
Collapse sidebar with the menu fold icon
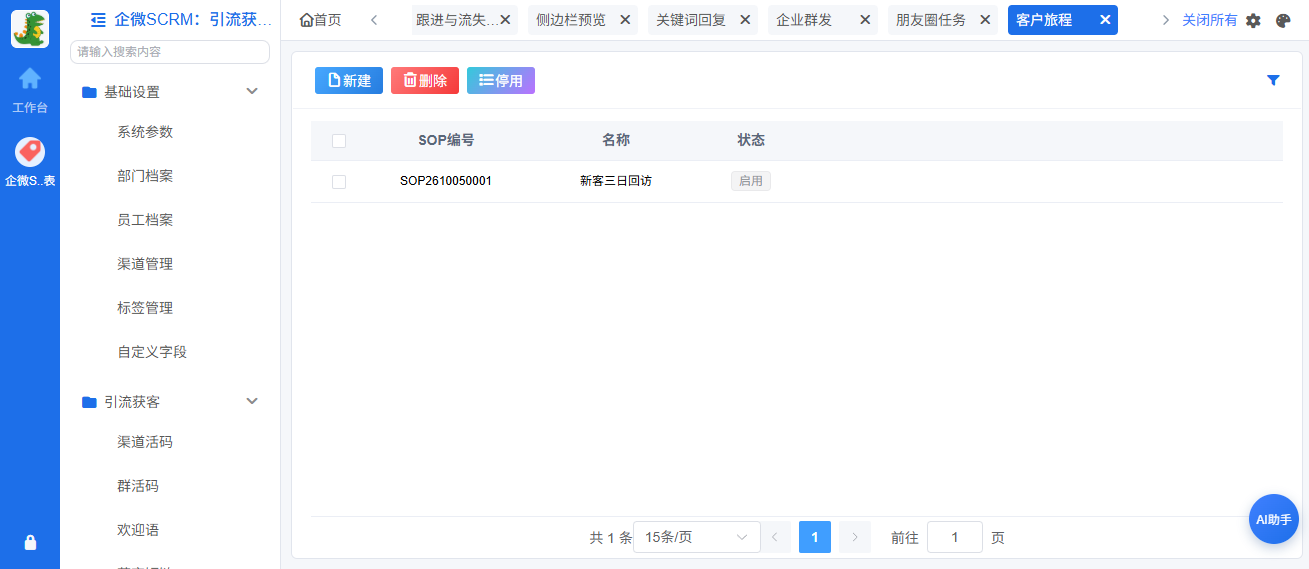(98, 19)
